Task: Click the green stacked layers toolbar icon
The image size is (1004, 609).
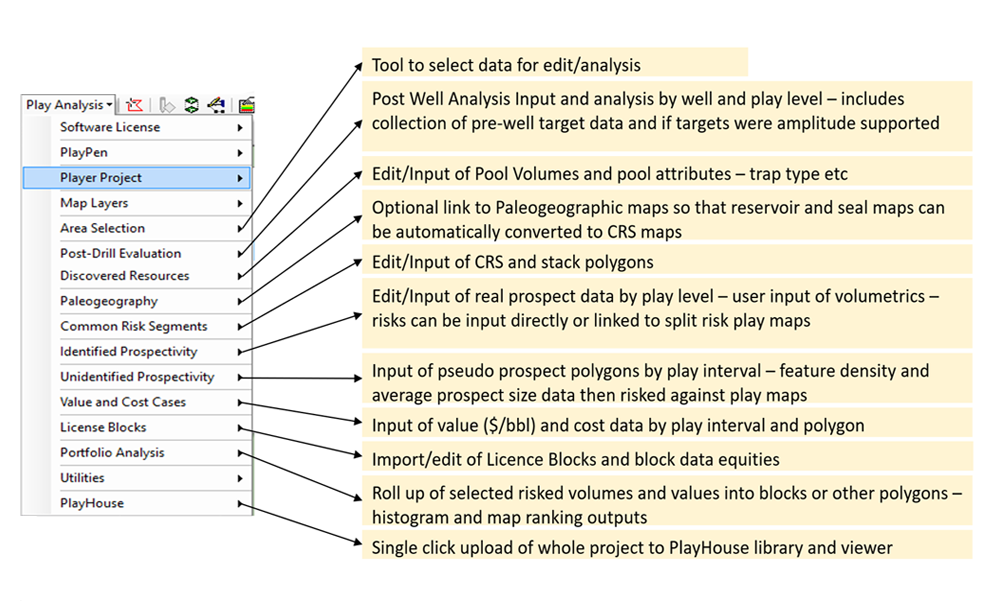Action: (x=191, y=104)
